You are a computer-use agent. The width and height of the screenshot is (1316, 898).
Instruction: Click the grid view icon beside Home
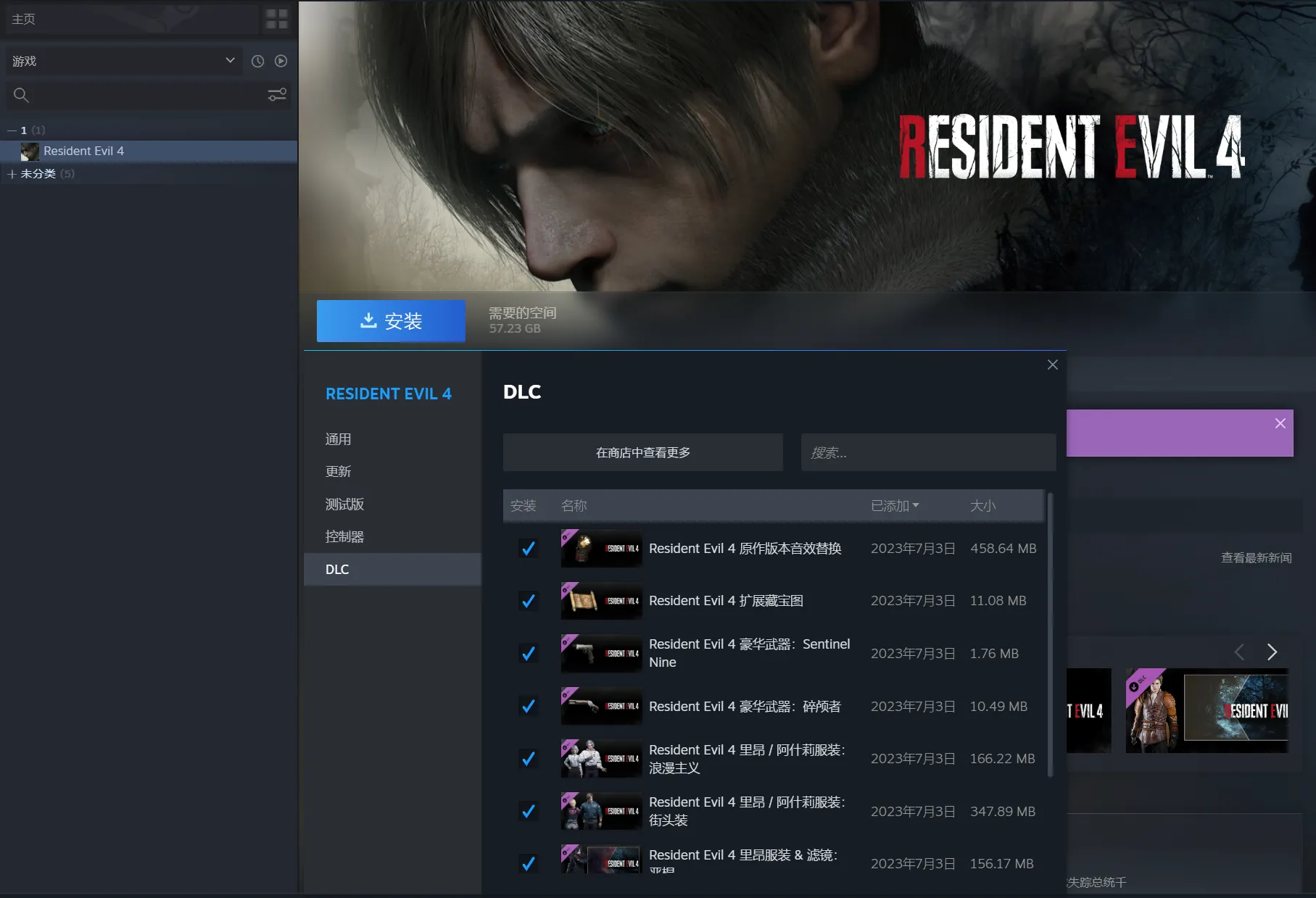point(276,19)
